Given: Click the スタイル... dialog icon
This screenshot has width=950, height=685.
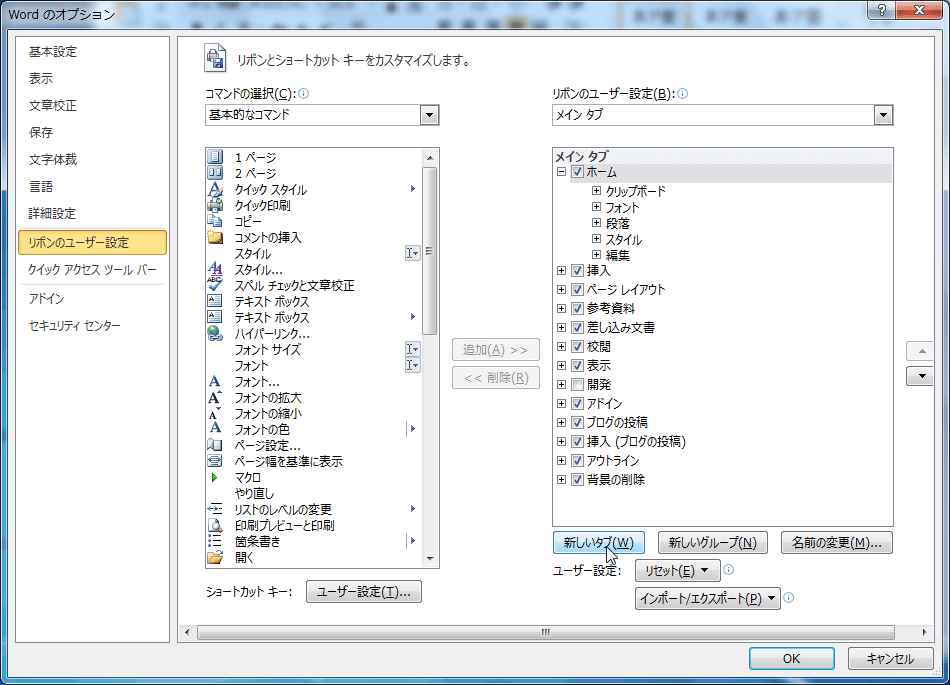Looking at the screenshot, I should (215, 269).
